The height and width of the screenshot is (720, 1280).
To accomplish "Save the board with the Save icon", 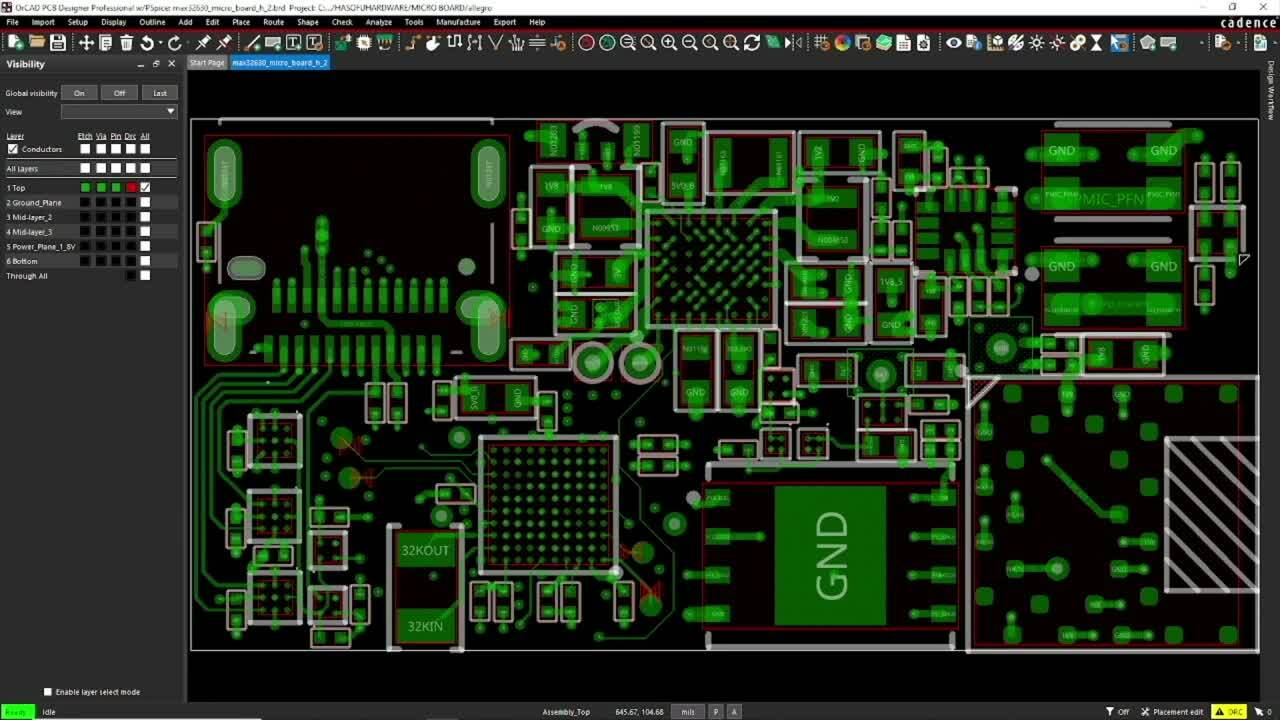I will 58,43.
